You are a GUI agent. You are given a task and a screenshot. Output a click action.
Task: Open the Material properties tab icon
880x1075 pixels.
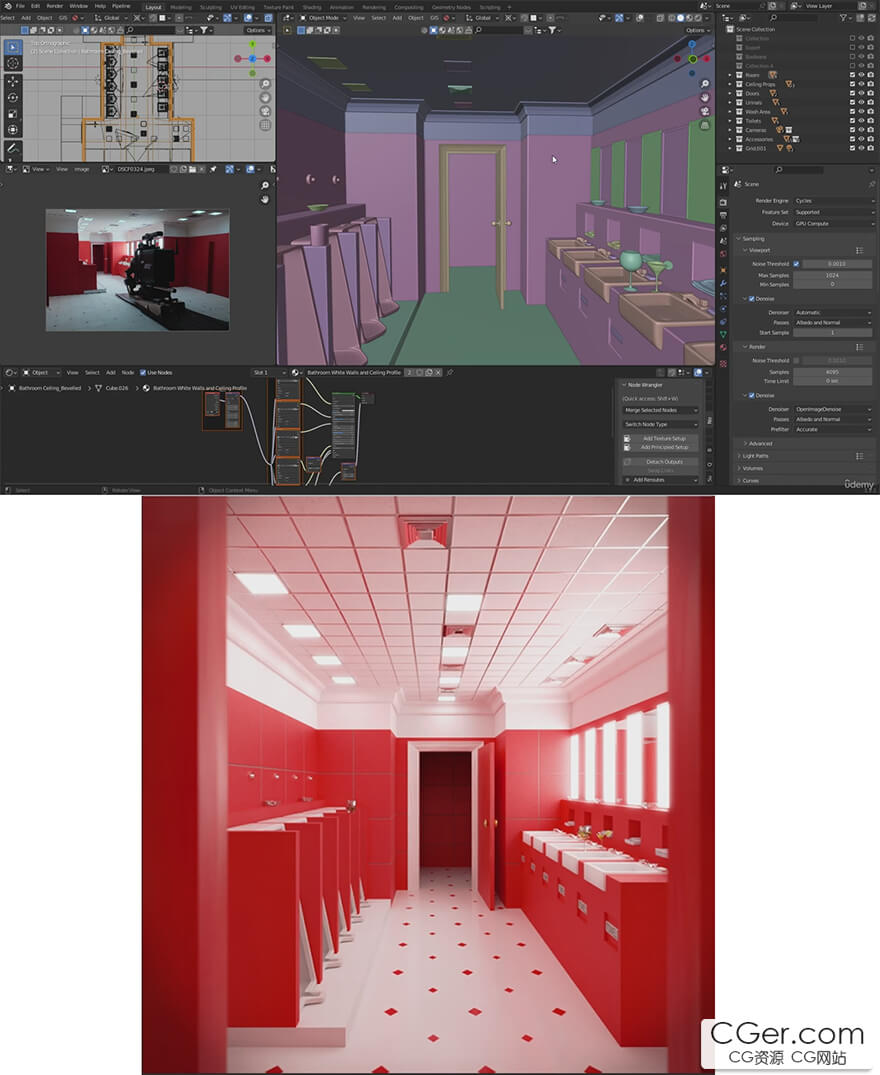(723, 347)
